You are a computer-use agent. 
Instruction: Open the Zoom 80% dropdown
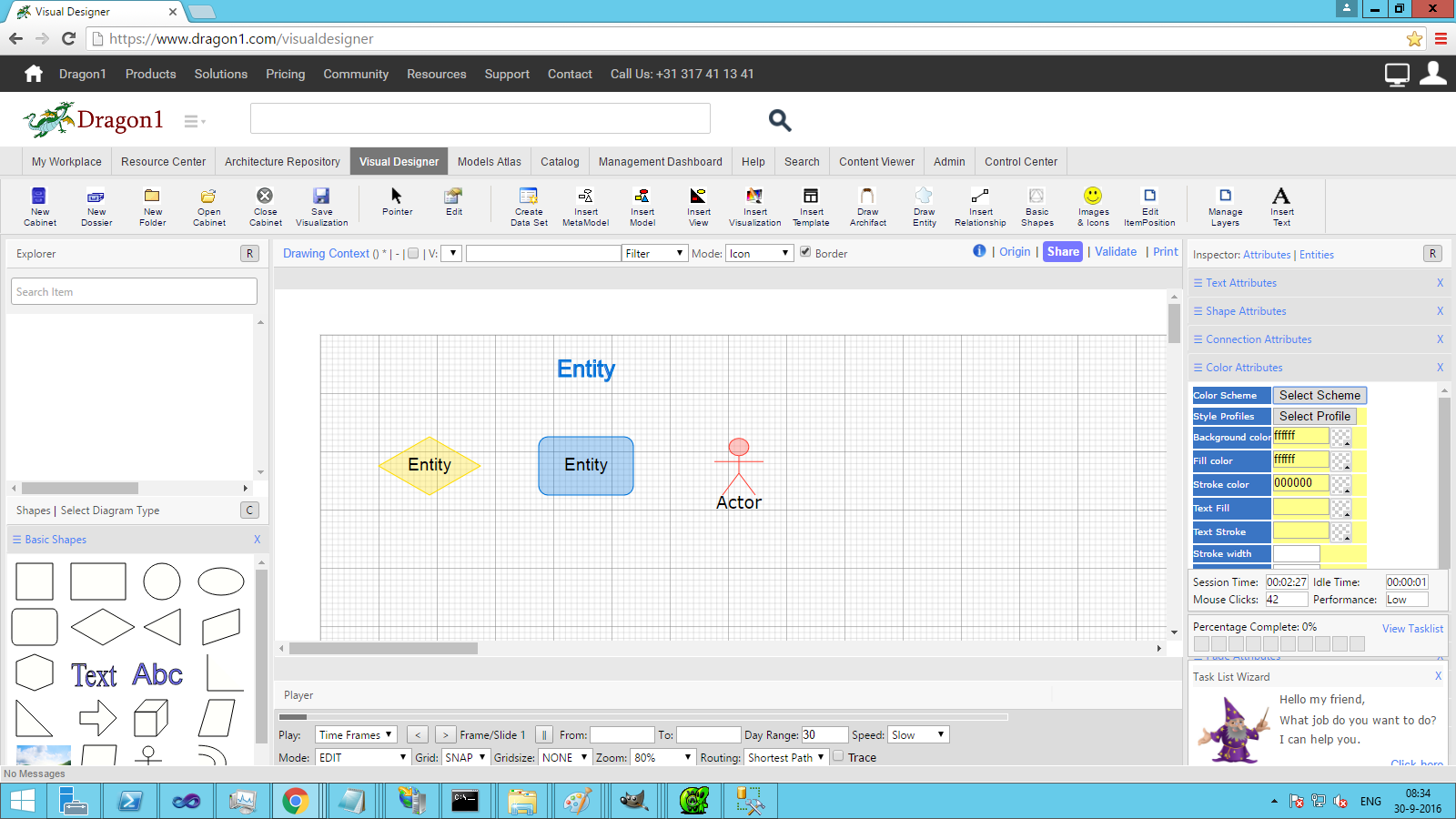tap(663, 757)
